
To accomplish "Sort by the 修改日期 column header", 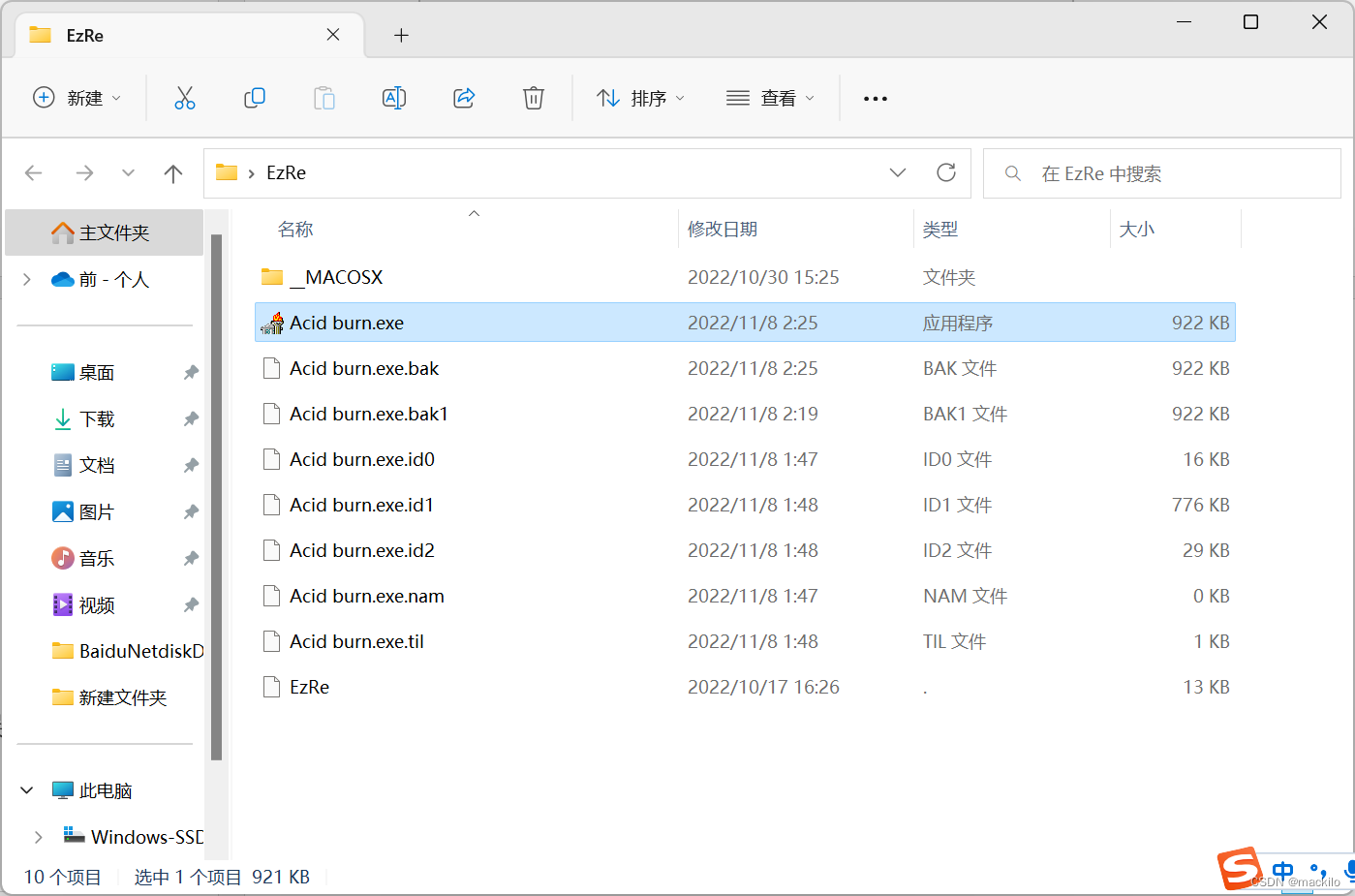I will tap(723, 230).
